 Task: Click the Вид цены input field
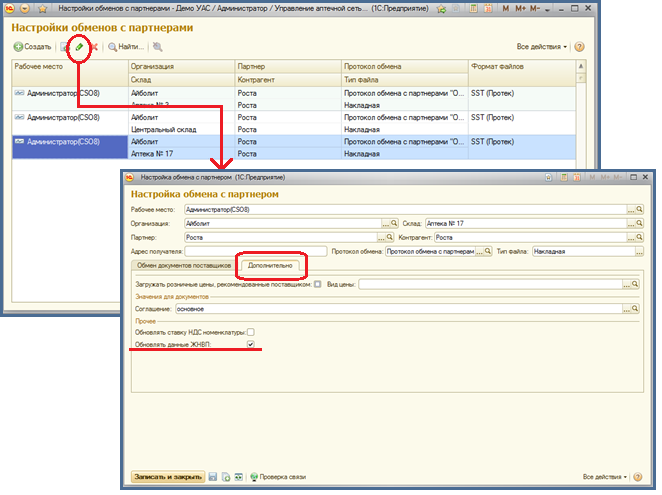point(491,284)
